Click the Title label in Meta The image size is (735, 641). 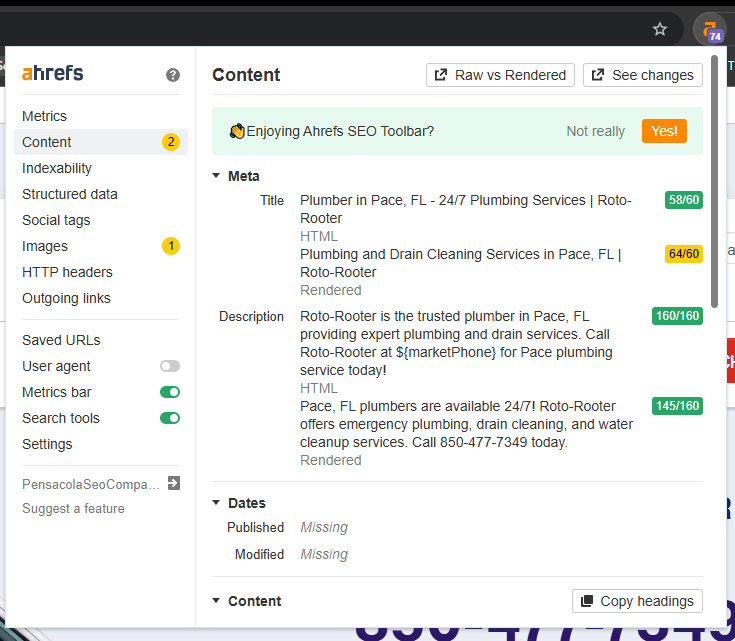[x=272, y=200]
